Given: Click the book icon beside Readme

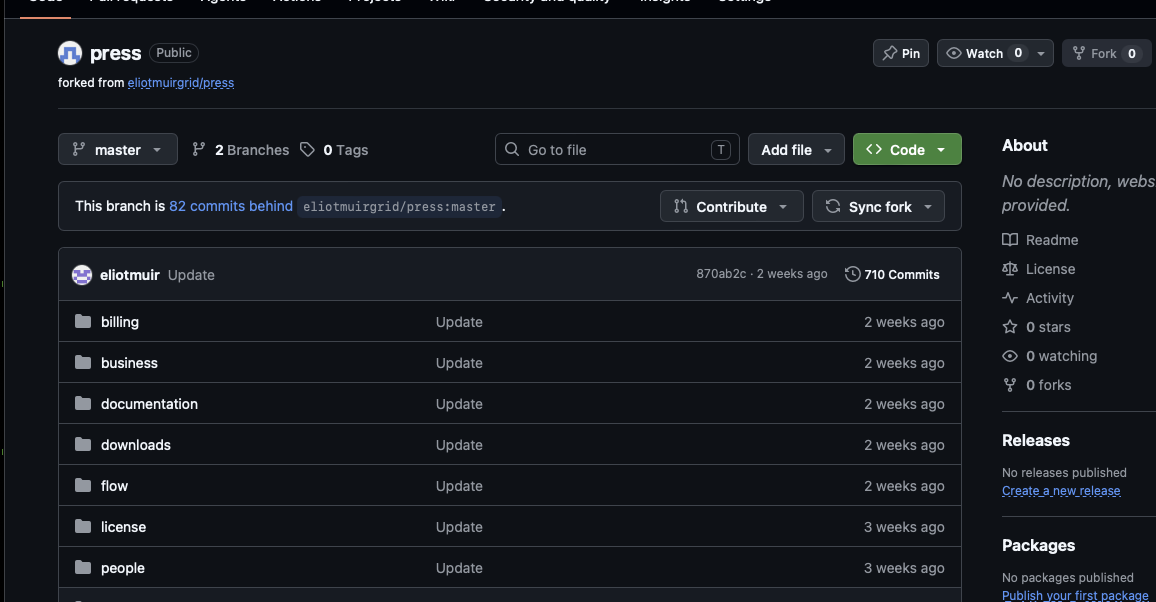Looking at the screenshot, I should (x=1010, y=239).
